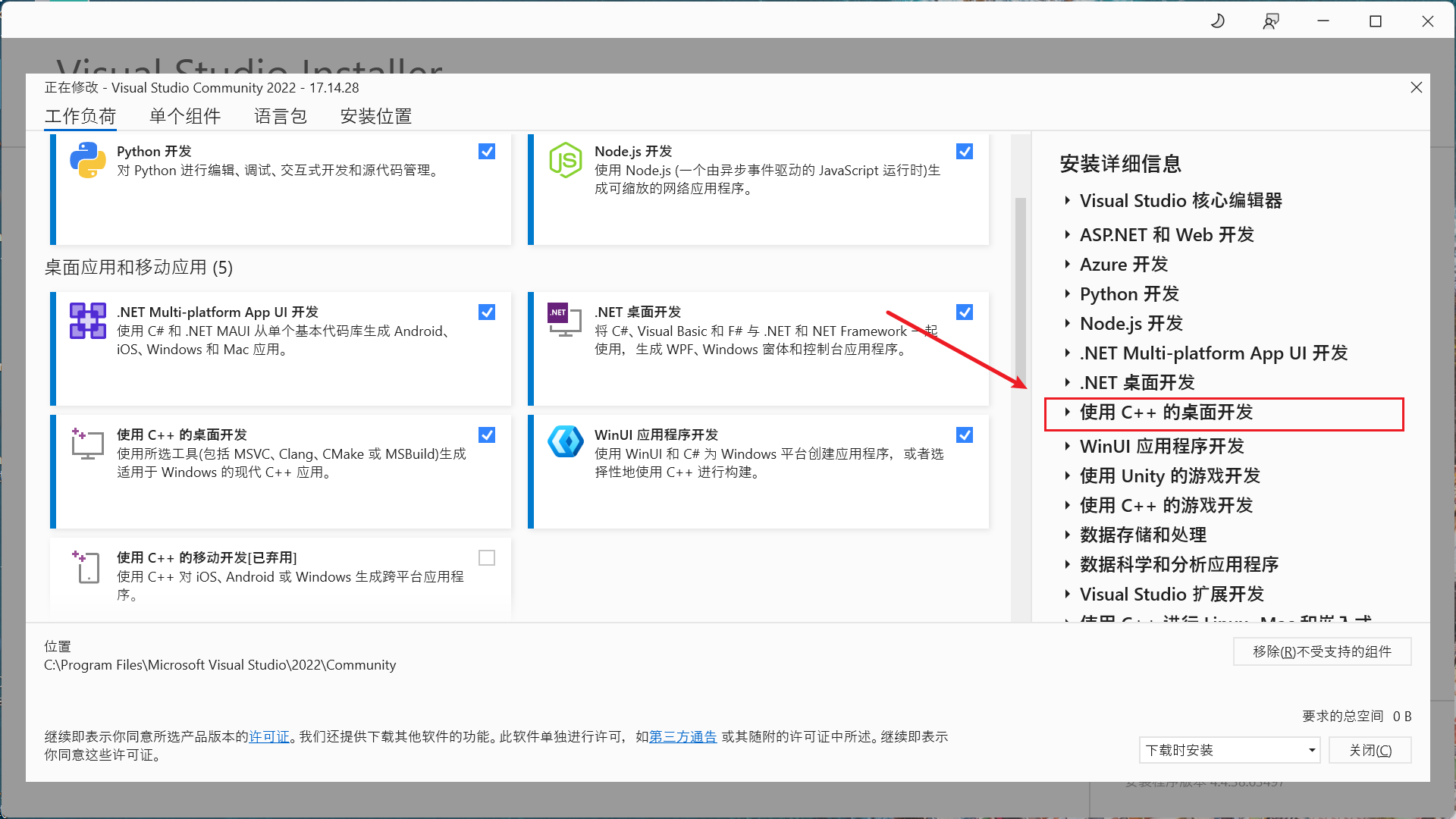1456x819 pixels.
Task: Select the .NET 桌面开发 card title
Action: tap(638, 312)
